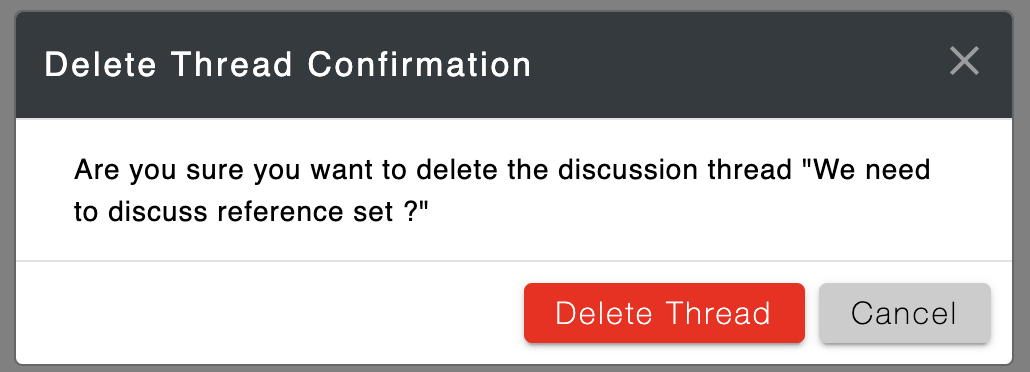Click the gray backdrop outside the dialog
This screenshot has width=1030, height=372.
(514, 5)
